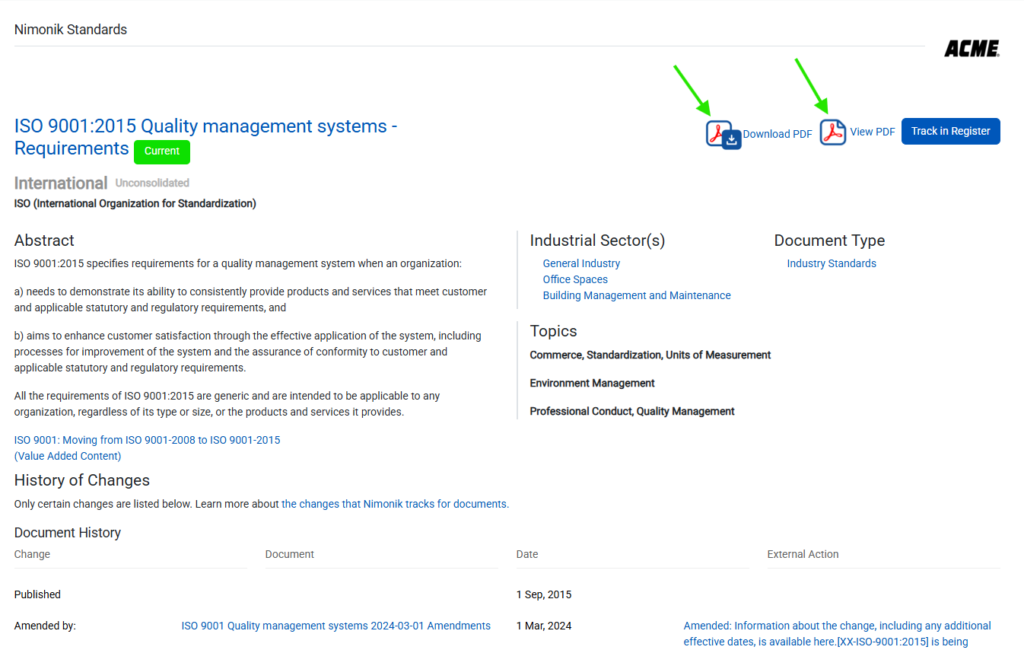1024x650 pixels.
Task: Open the Amended information external action link
Action: coord(837,634)
